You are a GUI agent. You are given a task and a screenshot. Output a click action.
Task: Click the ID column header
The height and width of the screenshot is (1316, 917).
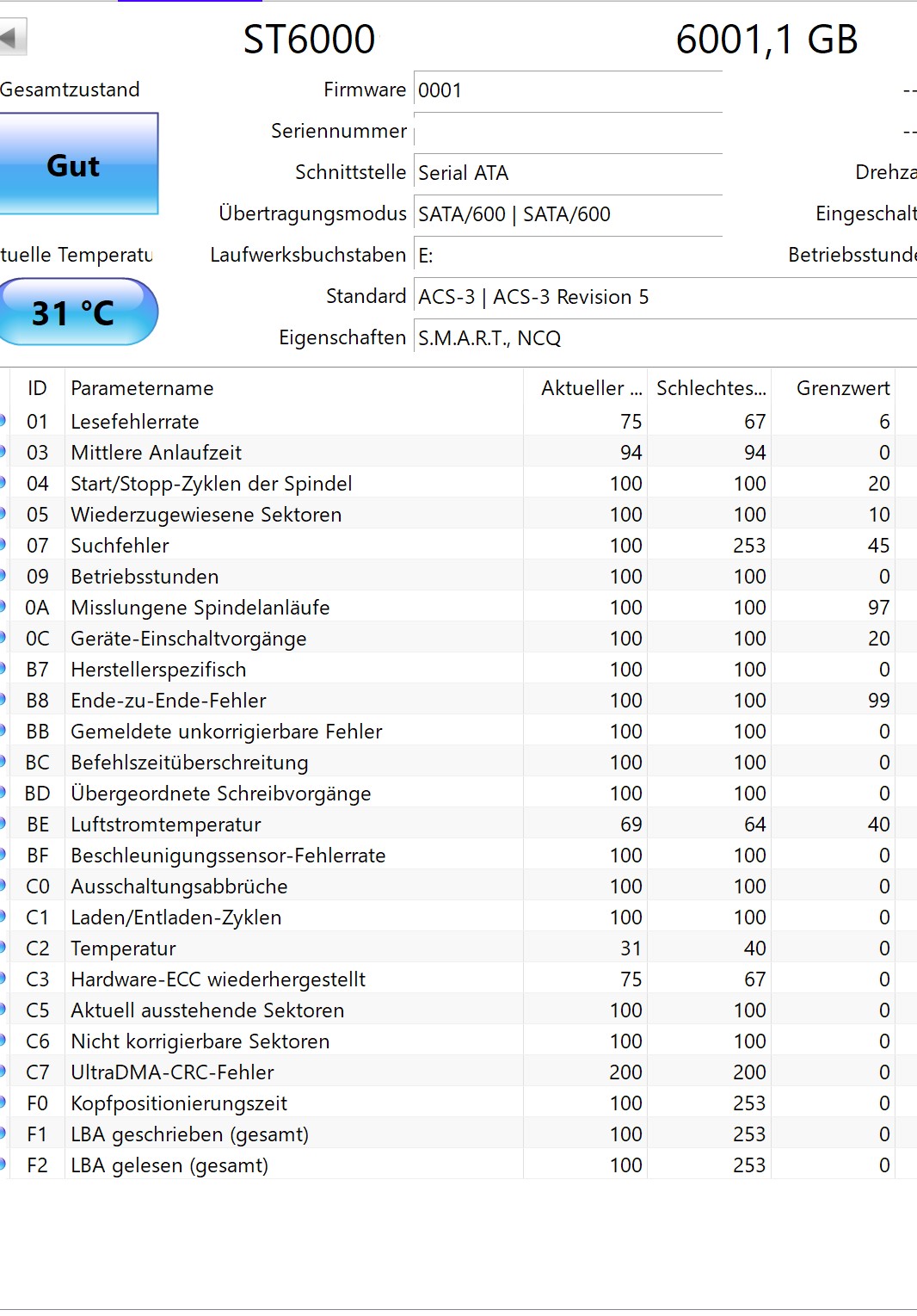tap(37, 388)
